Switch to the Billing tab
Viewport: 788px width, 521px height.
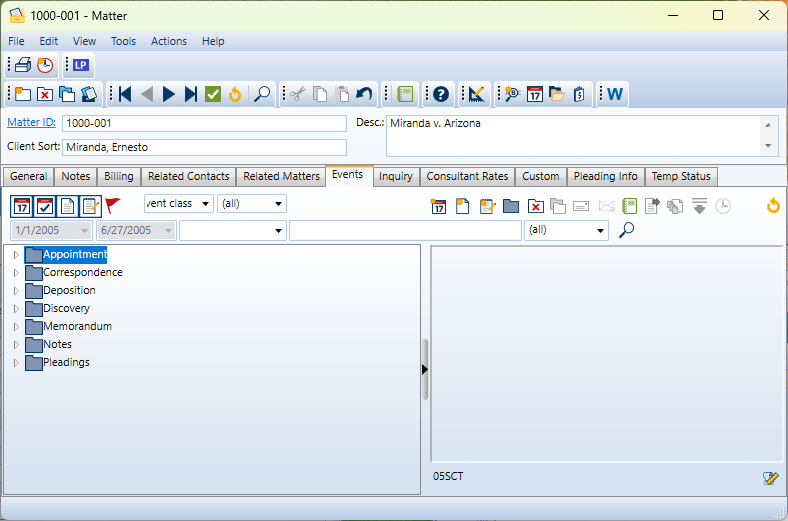[118, 177]
